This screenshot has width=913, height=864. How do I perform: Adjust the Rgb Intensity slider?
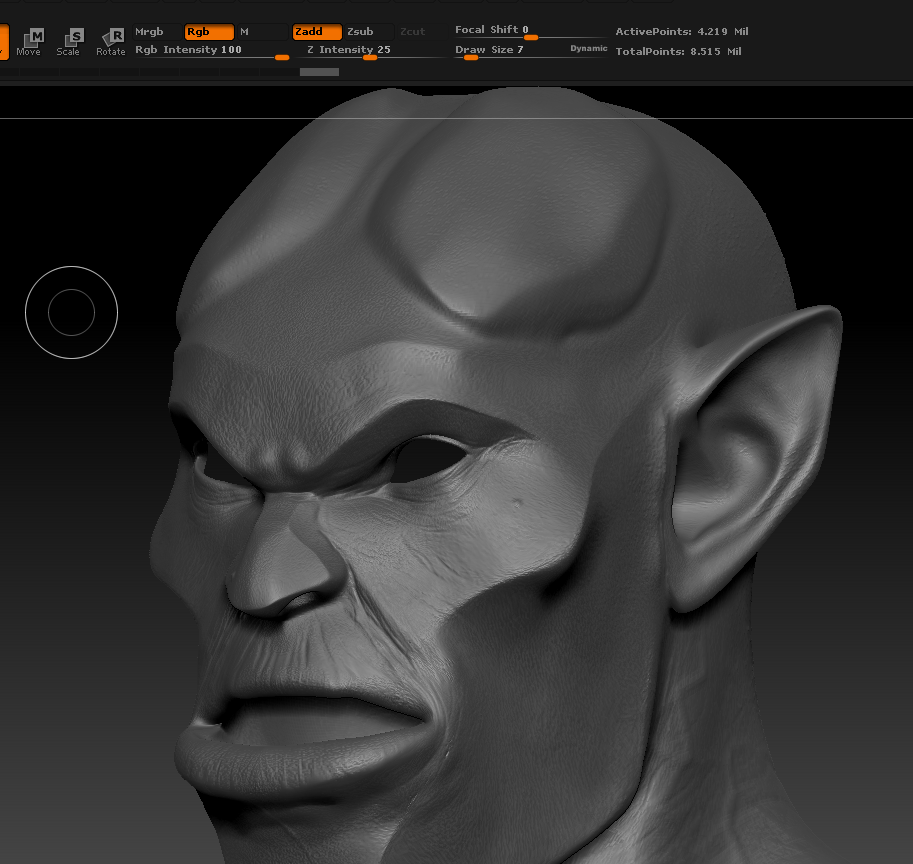click(211, 51)
